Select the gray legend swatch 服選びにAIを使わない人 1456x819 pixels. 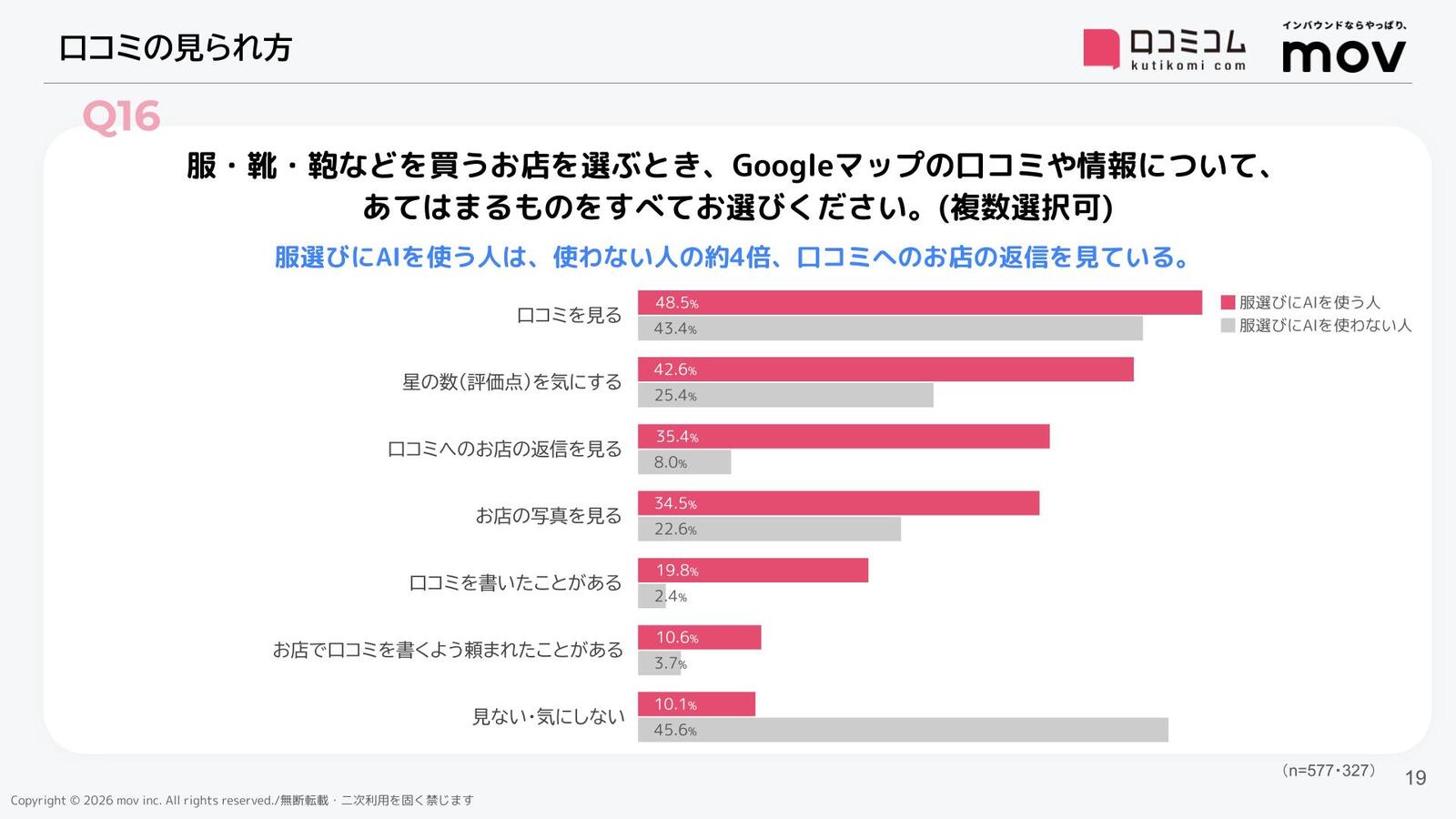(x=1228, y=325)
